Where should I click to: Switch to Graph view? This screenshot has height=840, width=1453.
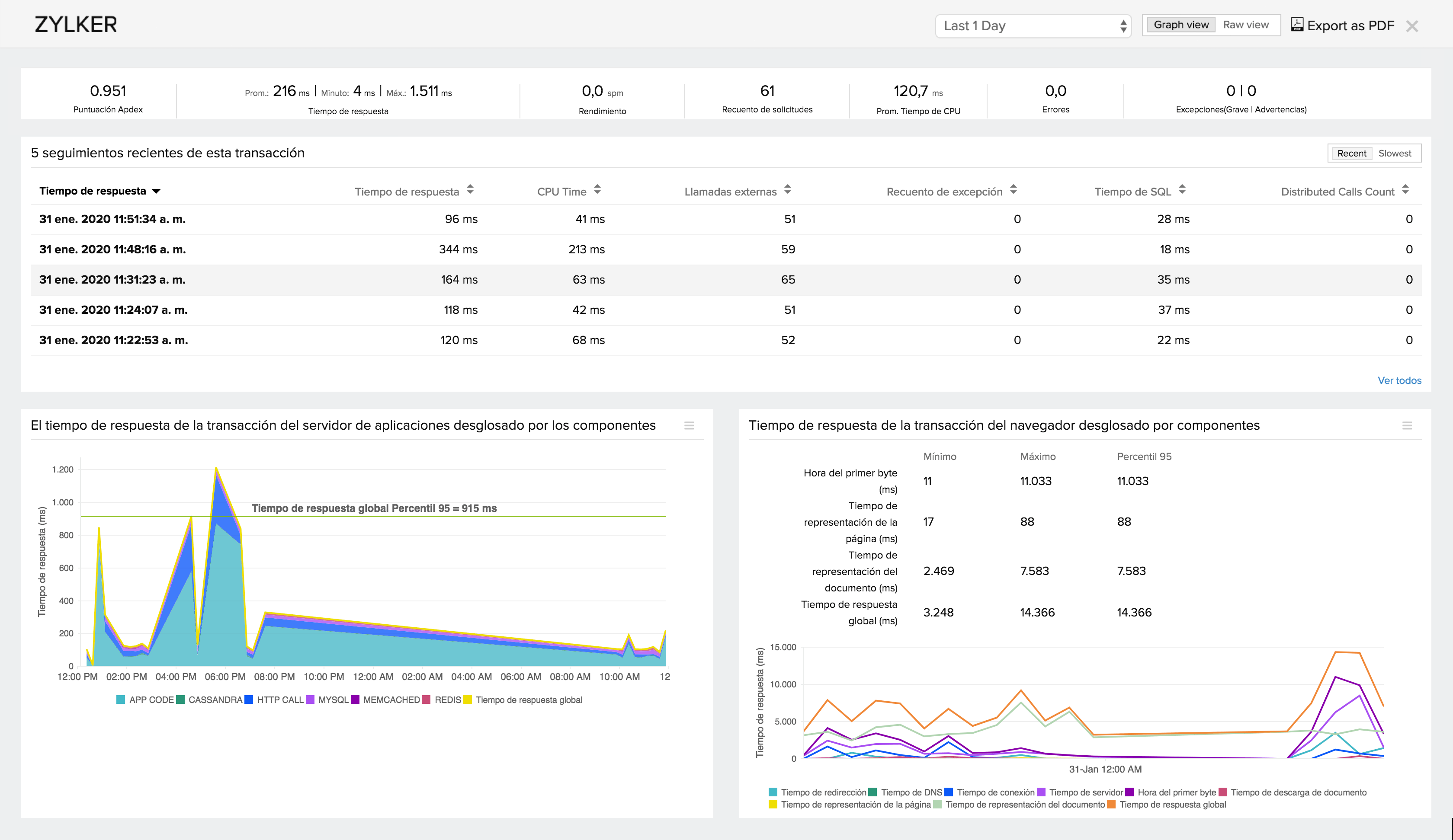1180,25
